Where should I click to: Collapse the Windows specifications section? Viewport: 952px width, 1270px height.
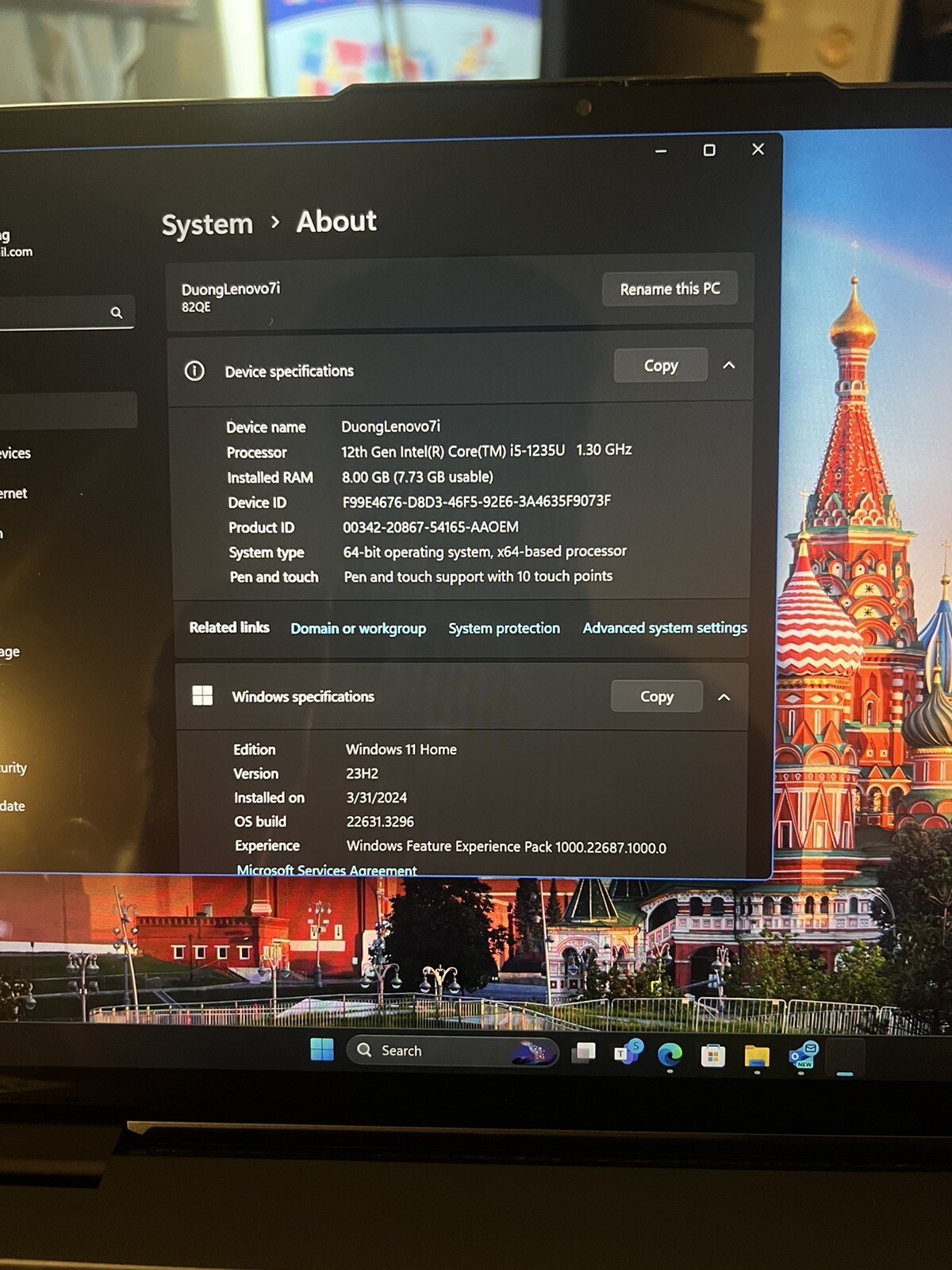pos(724,697)
